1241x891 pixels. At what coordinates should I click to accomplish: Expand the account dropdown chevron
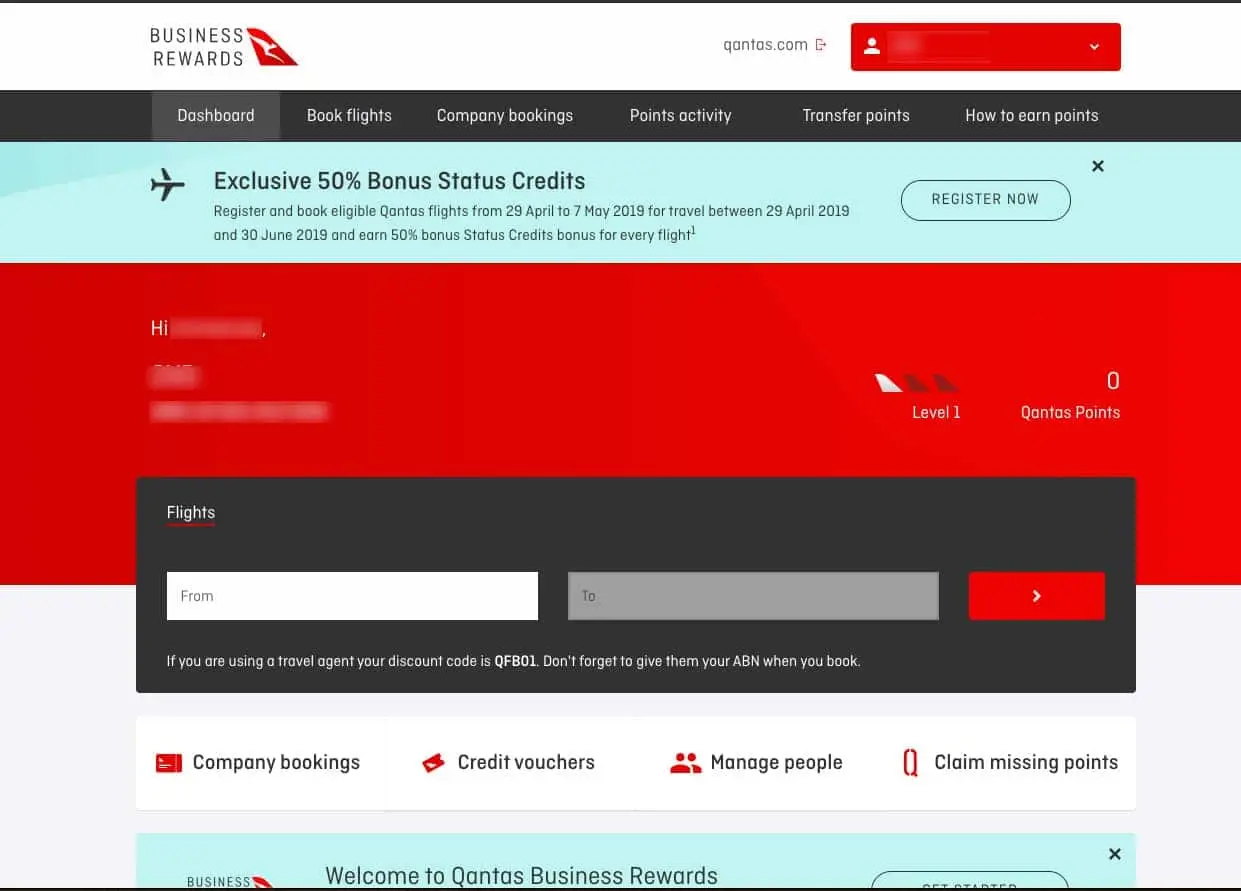pyautogui.click(x=1094, y=47)
